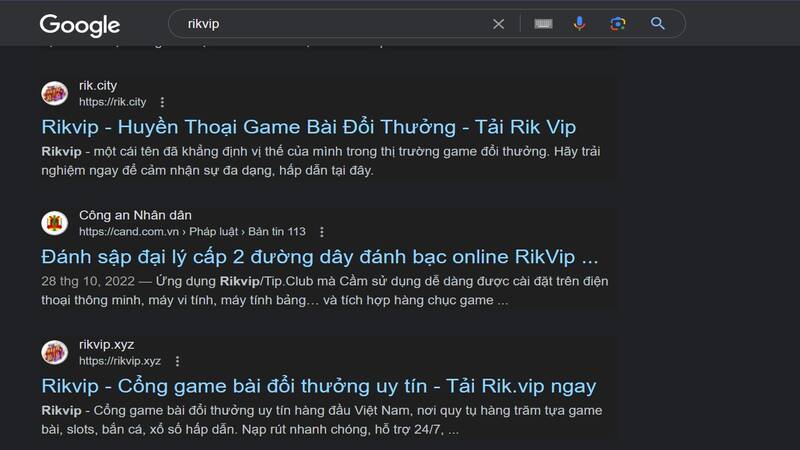Screen dimensions: 800x450
Task: Click the rikvip.xyz result favicon
Action: click(x=54, y=352)
